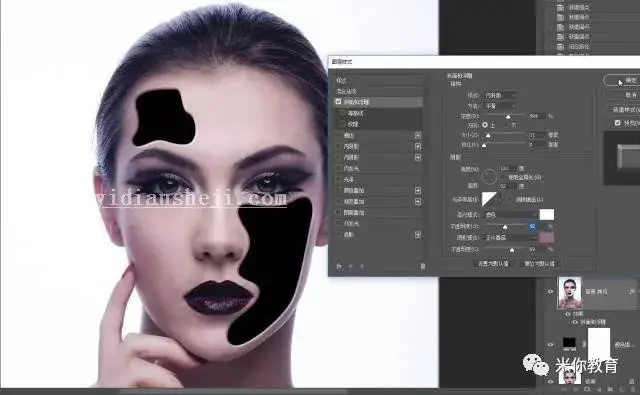Open the bevel Style (样式) dropdown
This screenshot has height=395, width=640.
tap(500, 95)
